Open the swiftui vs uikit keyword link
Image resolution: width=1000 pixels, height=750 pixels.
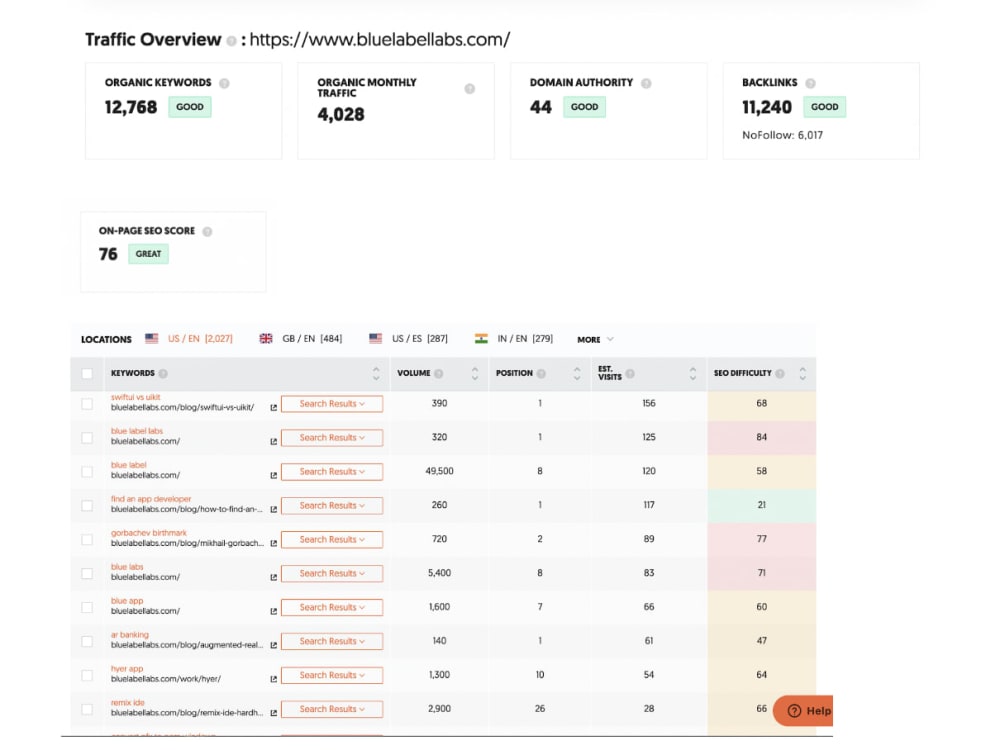pyautogui.click(x=135, y=397)
